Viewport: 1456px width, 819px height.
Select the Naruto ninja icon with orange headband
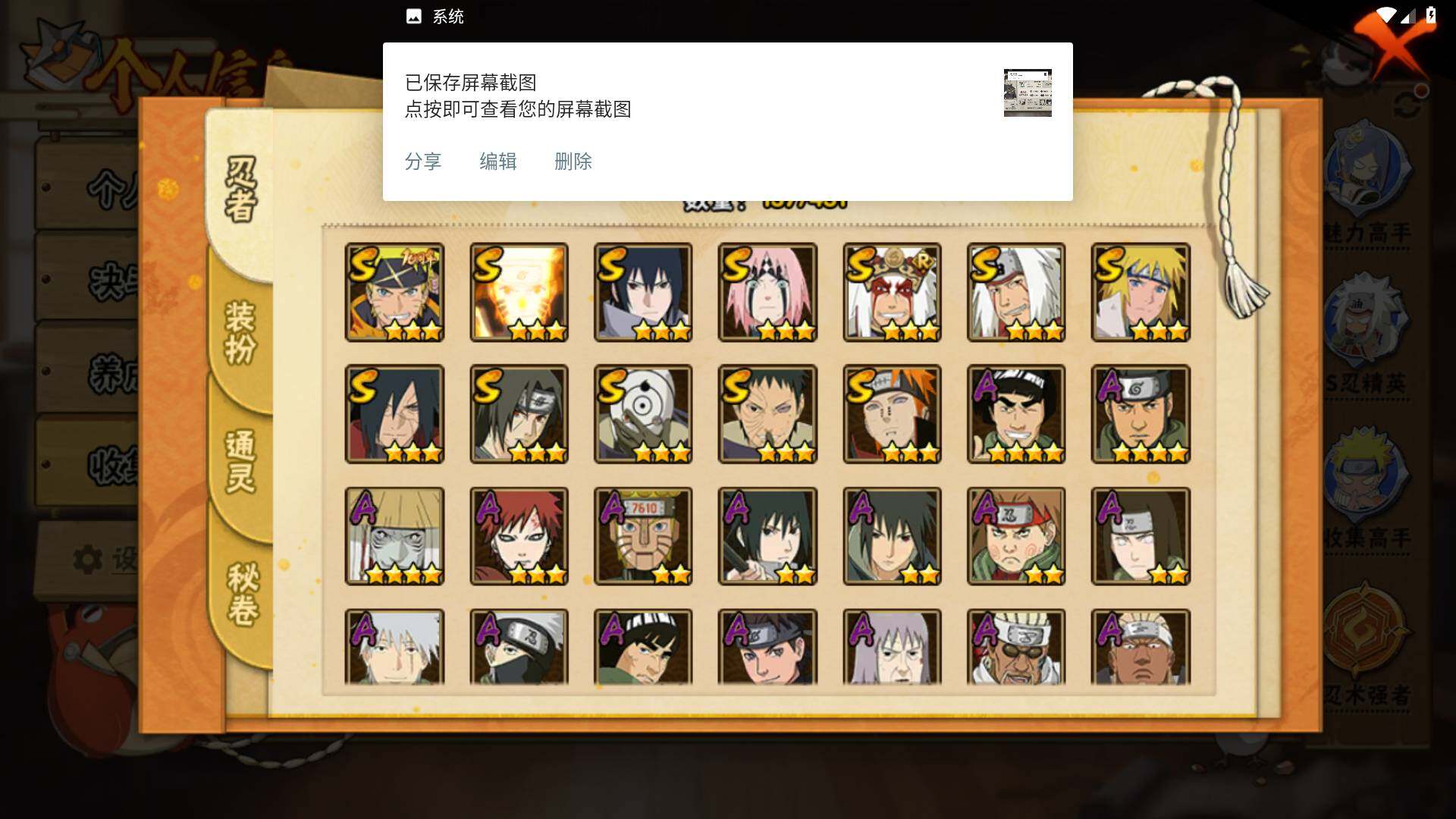[x=394, y=292]
